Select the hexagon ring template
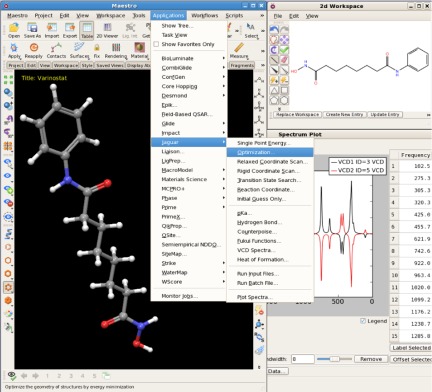 click(x=284, y=100)
